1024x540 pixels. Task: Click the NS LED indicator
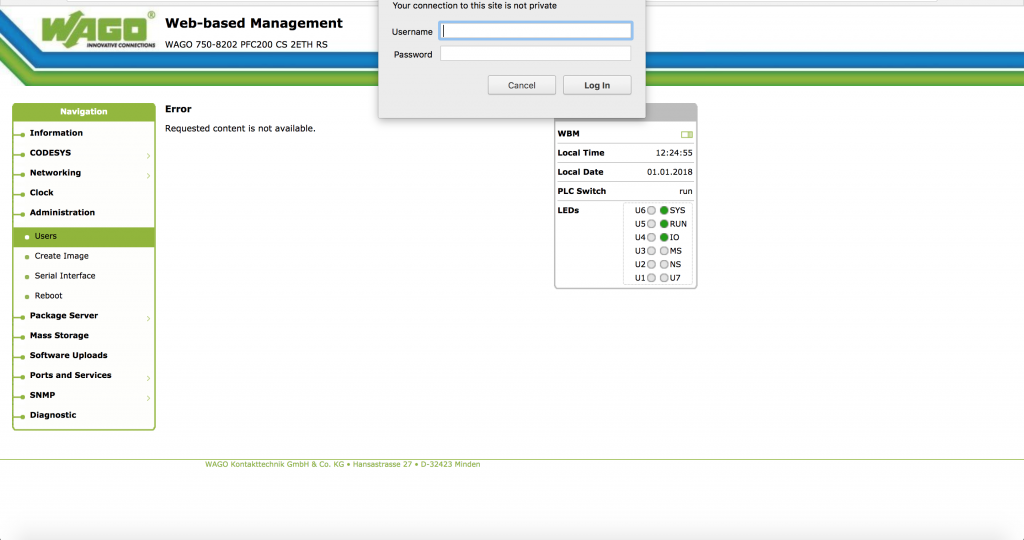[663, 265]
